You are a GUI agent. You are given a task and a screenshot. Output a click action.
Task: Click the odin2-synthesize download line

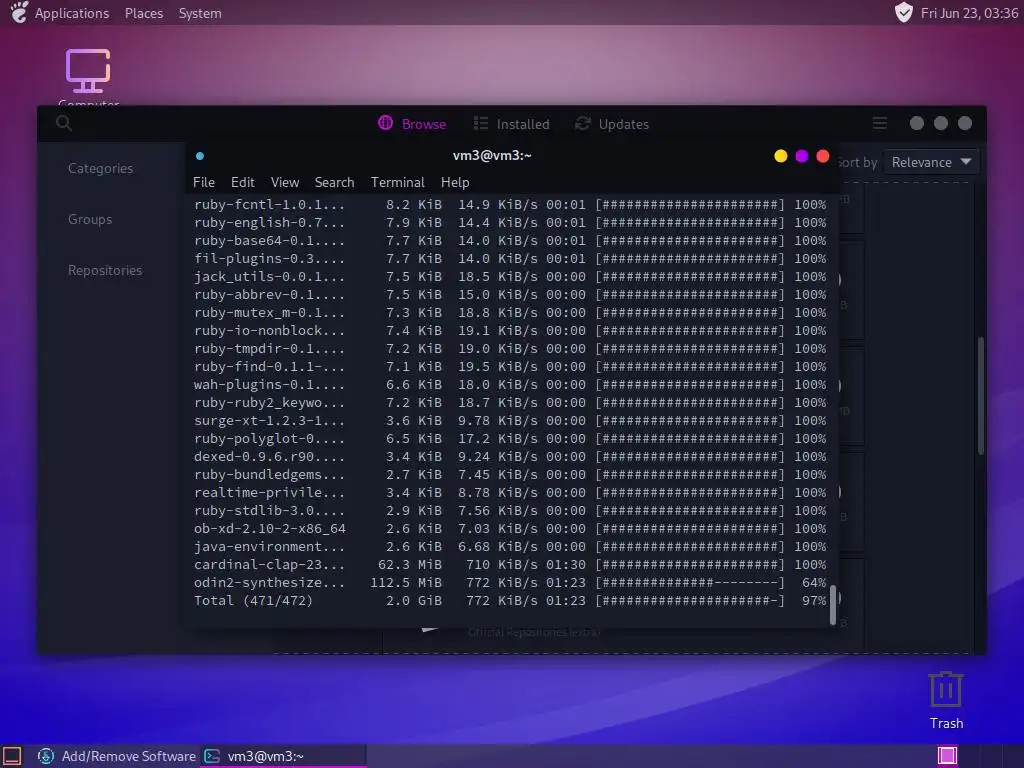point(510,583)
